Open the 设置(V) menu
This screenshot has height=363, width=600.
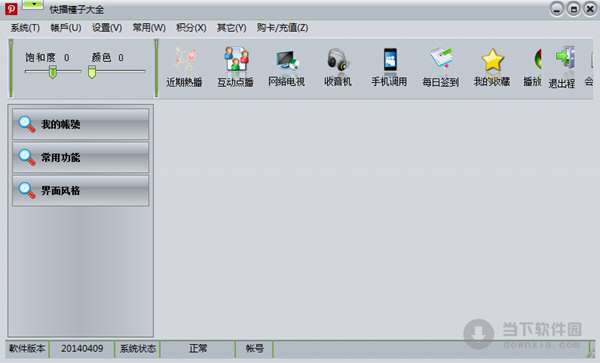[x=107, y=28]
